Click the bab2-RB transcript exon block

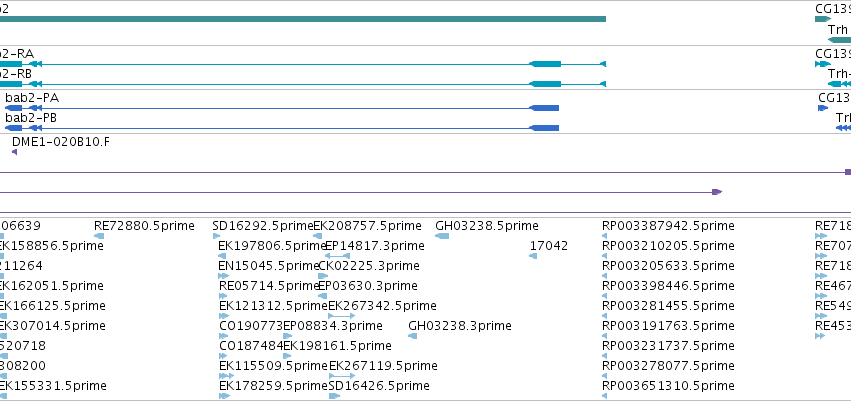click(544, 84)
